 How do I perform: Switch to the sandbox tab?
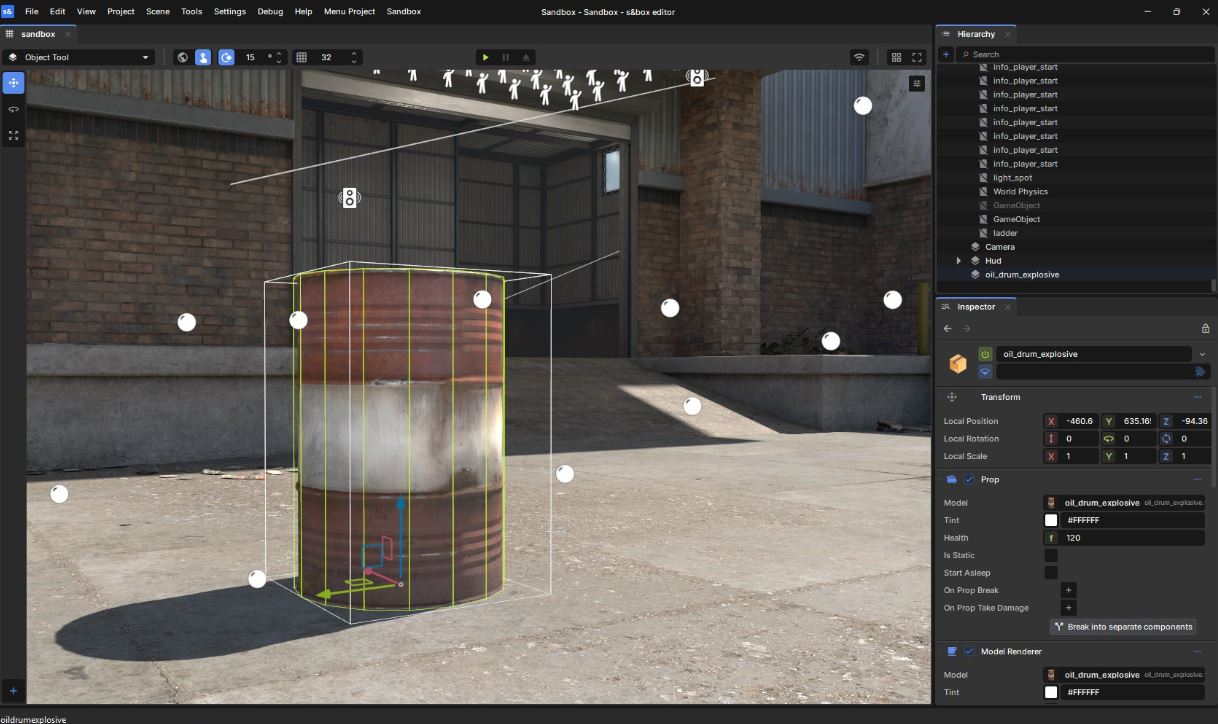pos(37,34)
